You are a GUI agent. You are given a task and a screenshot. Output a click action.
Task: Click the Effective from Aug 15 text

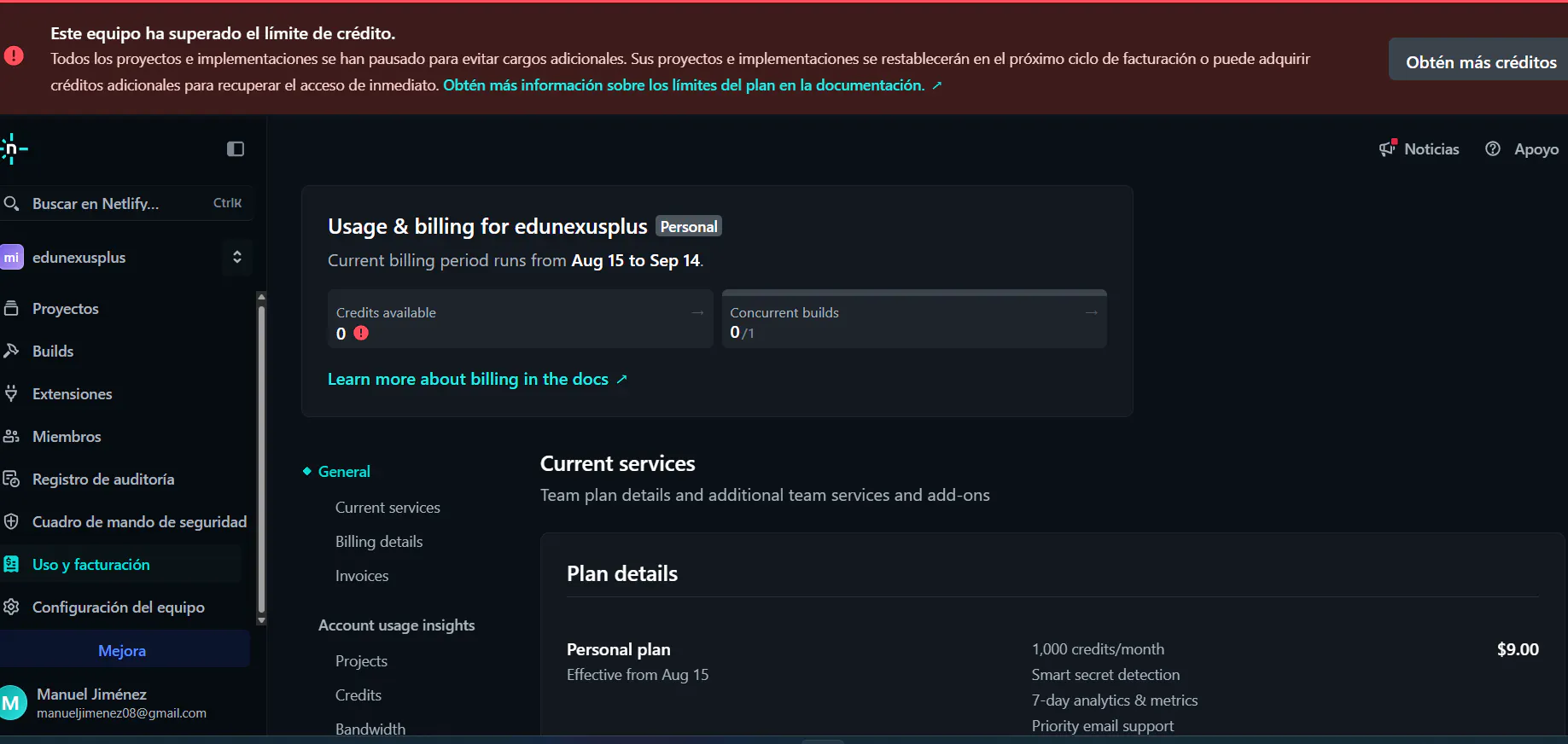pyautogui.click(x=638, y=675)
